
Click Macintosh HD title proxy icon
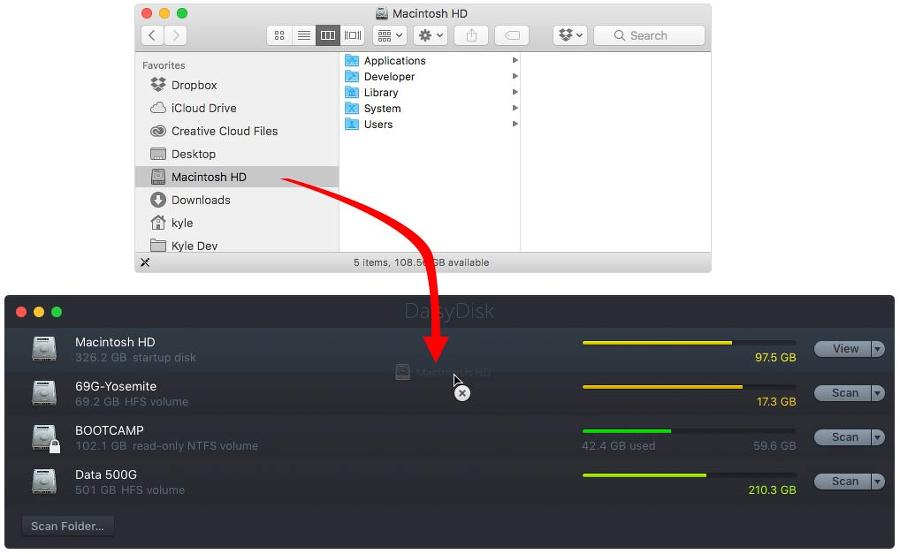[382, 13]
